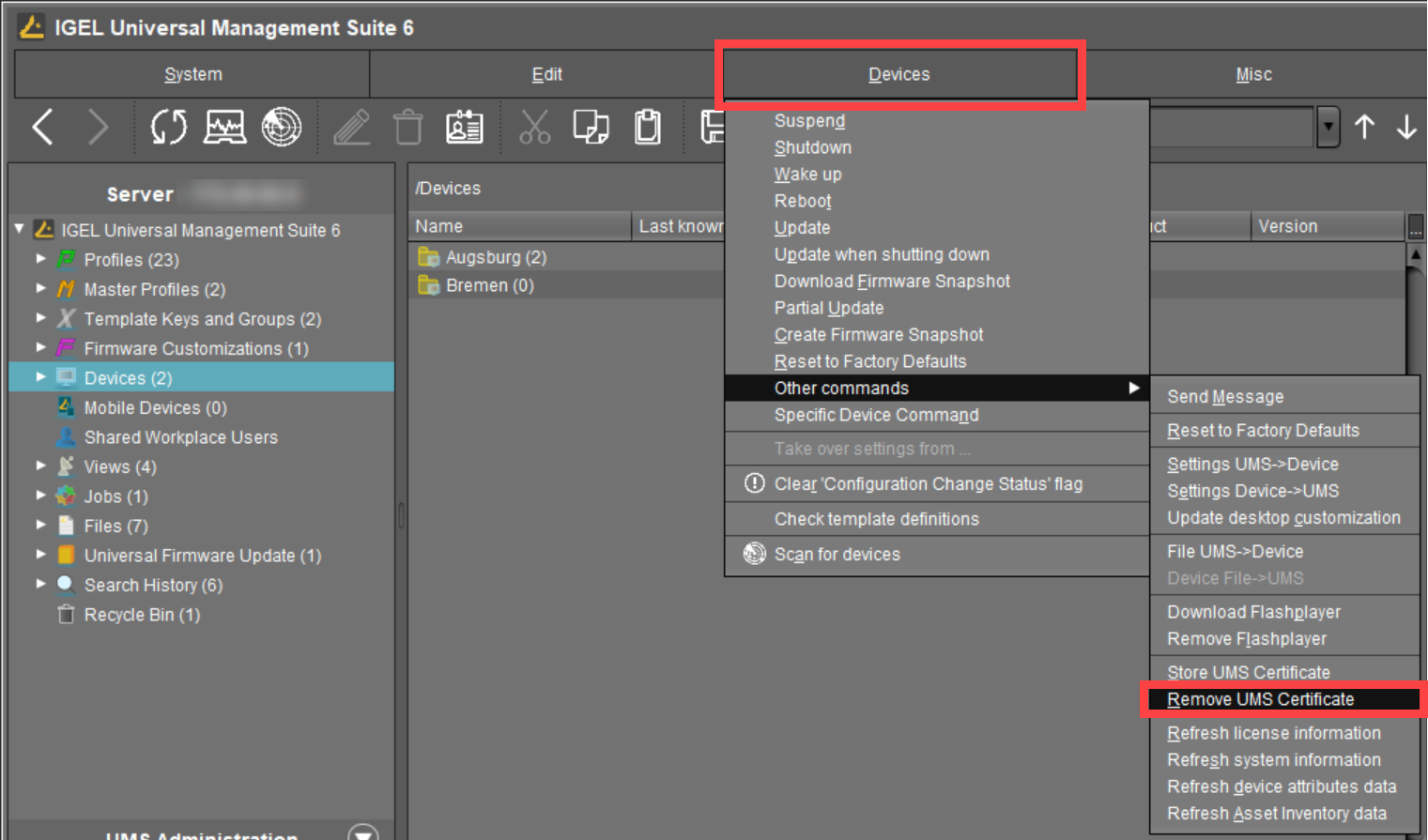Jump to next search result with down arrow

point(1407,127)
